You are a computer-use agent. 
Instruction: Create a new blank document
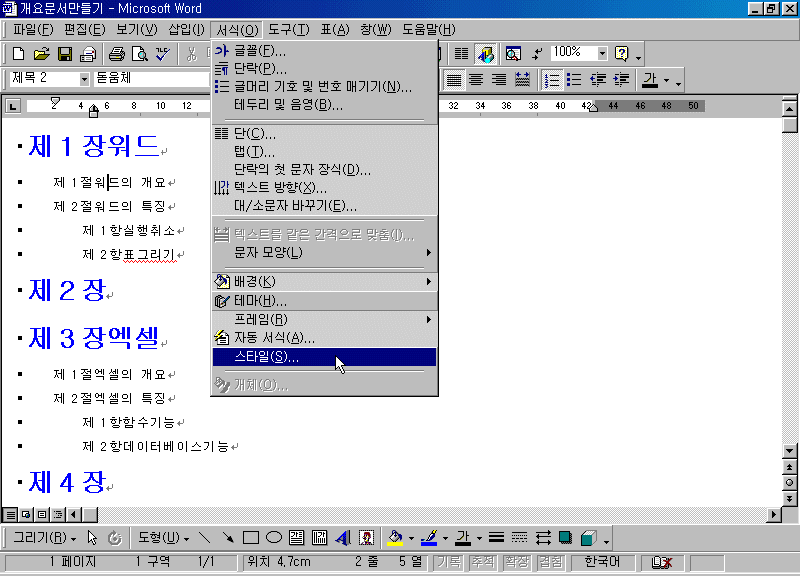(18, 54)
